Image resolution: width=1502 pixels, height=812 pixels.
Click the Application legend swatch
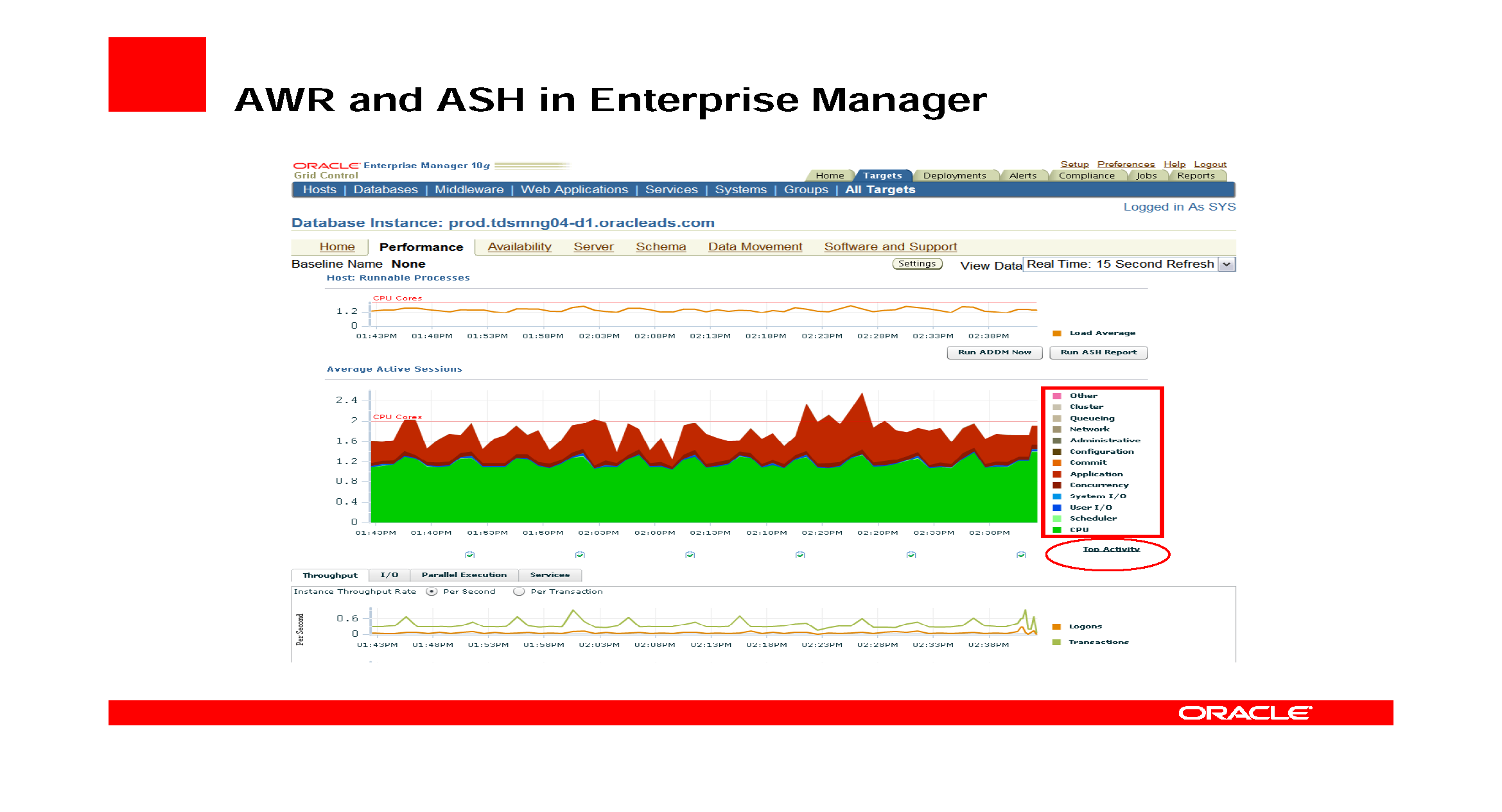(1057, 474)
